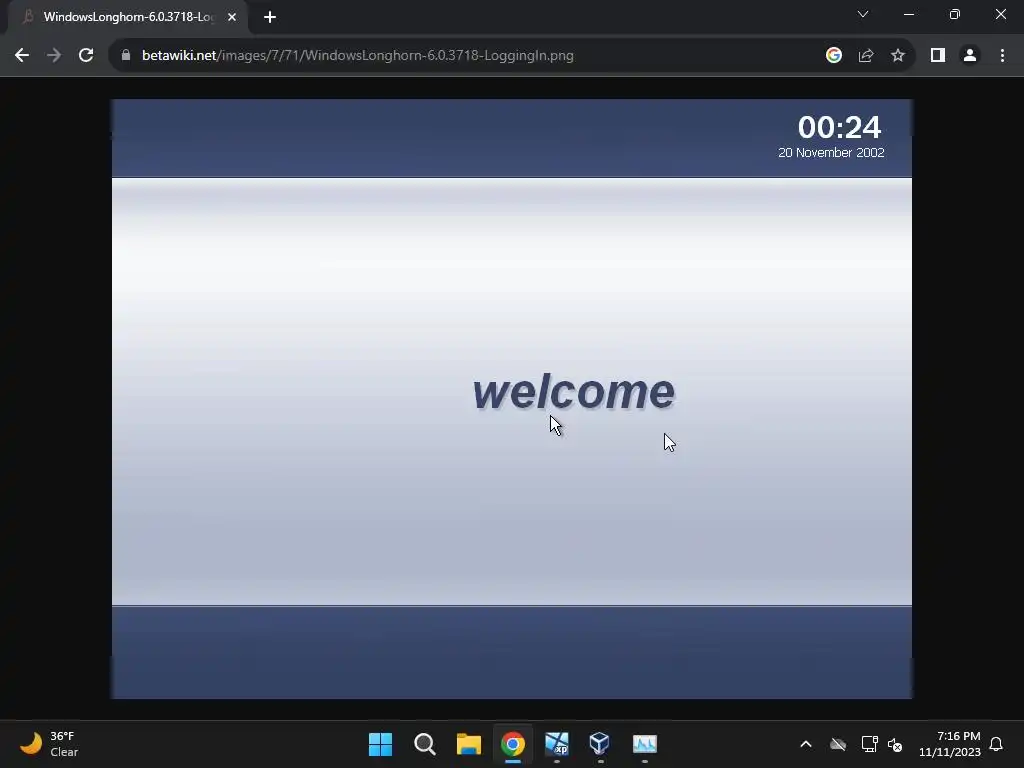The image size is (1024, 768).
Task: Open File Explorer from taskbar
Action: click(x=468, y=744)
